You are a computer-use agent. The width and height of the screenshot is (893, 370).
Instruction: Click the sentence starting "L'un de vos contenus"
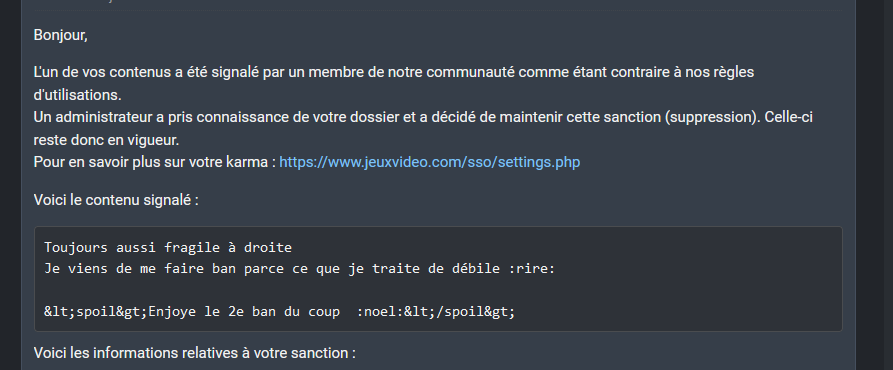[x=394, y=72]
